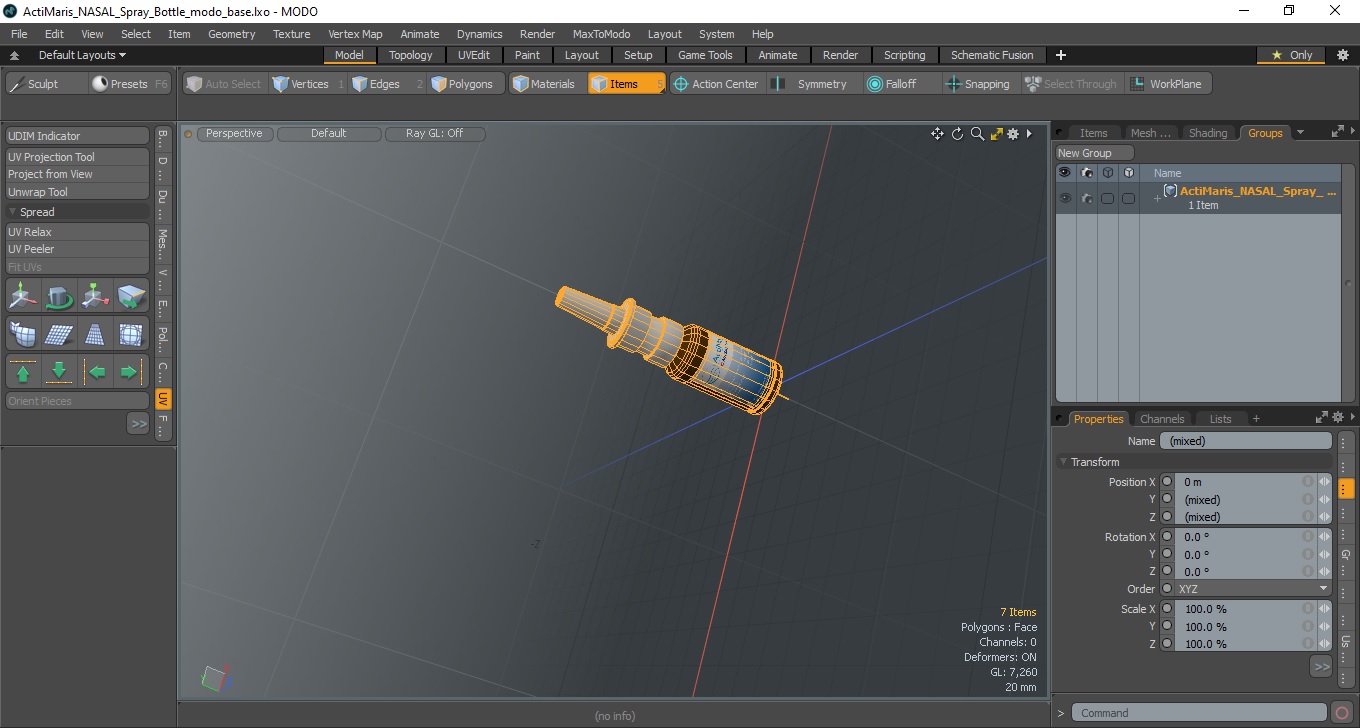The height and width of the screenshot is (728, 1360).
Task: Select Vertices selection mode
Action: click(308, 84)
